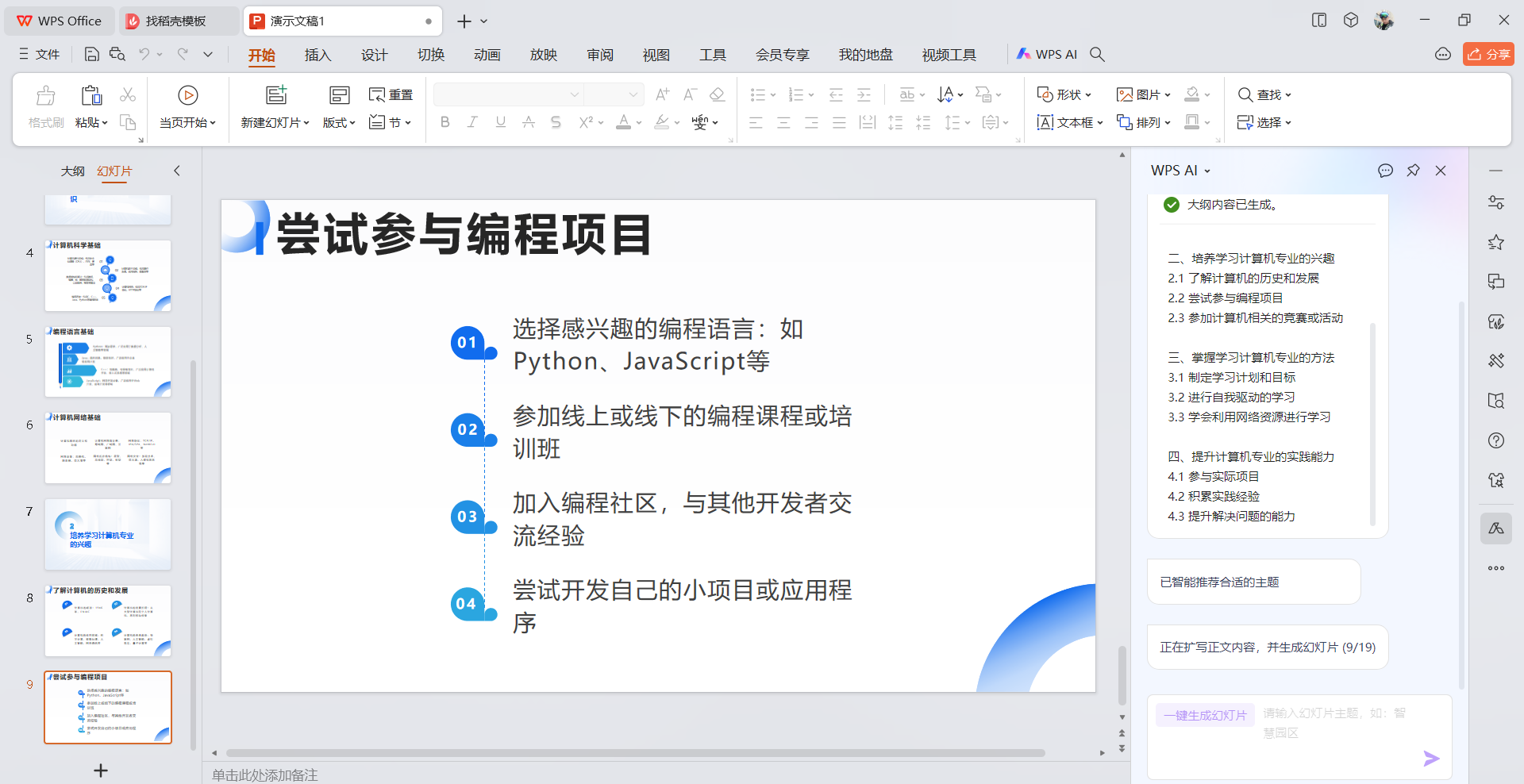Toggle Underline formatting
The image size is (1524, 784).
[500, 122]
